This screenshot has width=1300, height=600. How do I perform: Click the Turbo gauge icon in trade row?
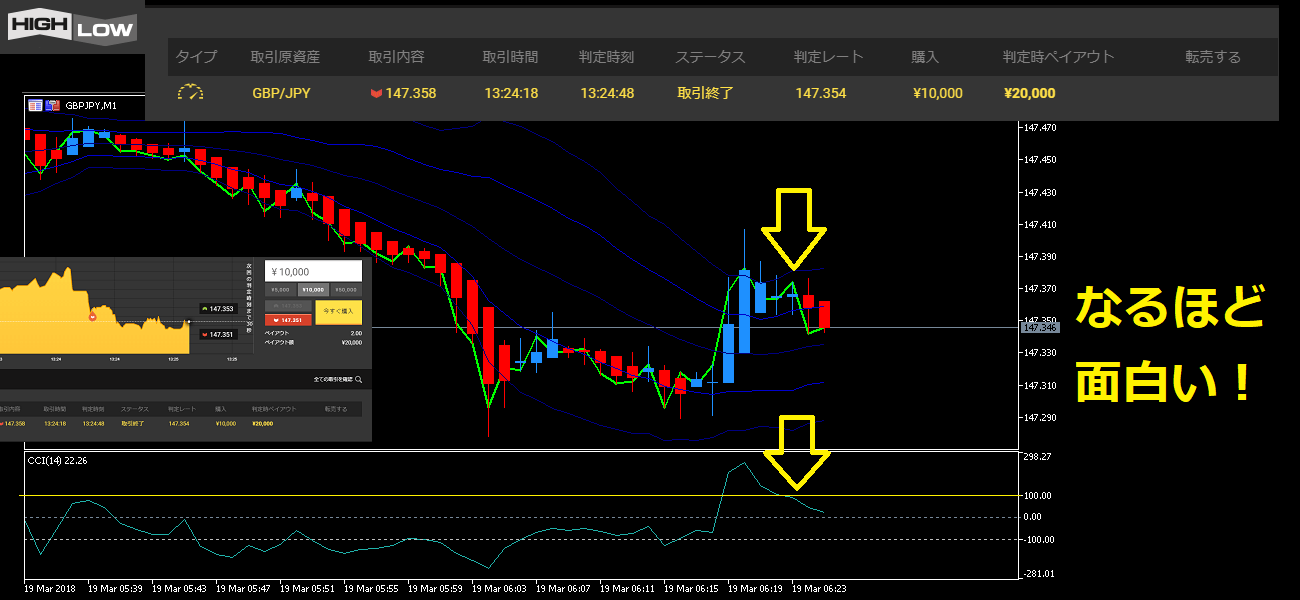point(190,93)
